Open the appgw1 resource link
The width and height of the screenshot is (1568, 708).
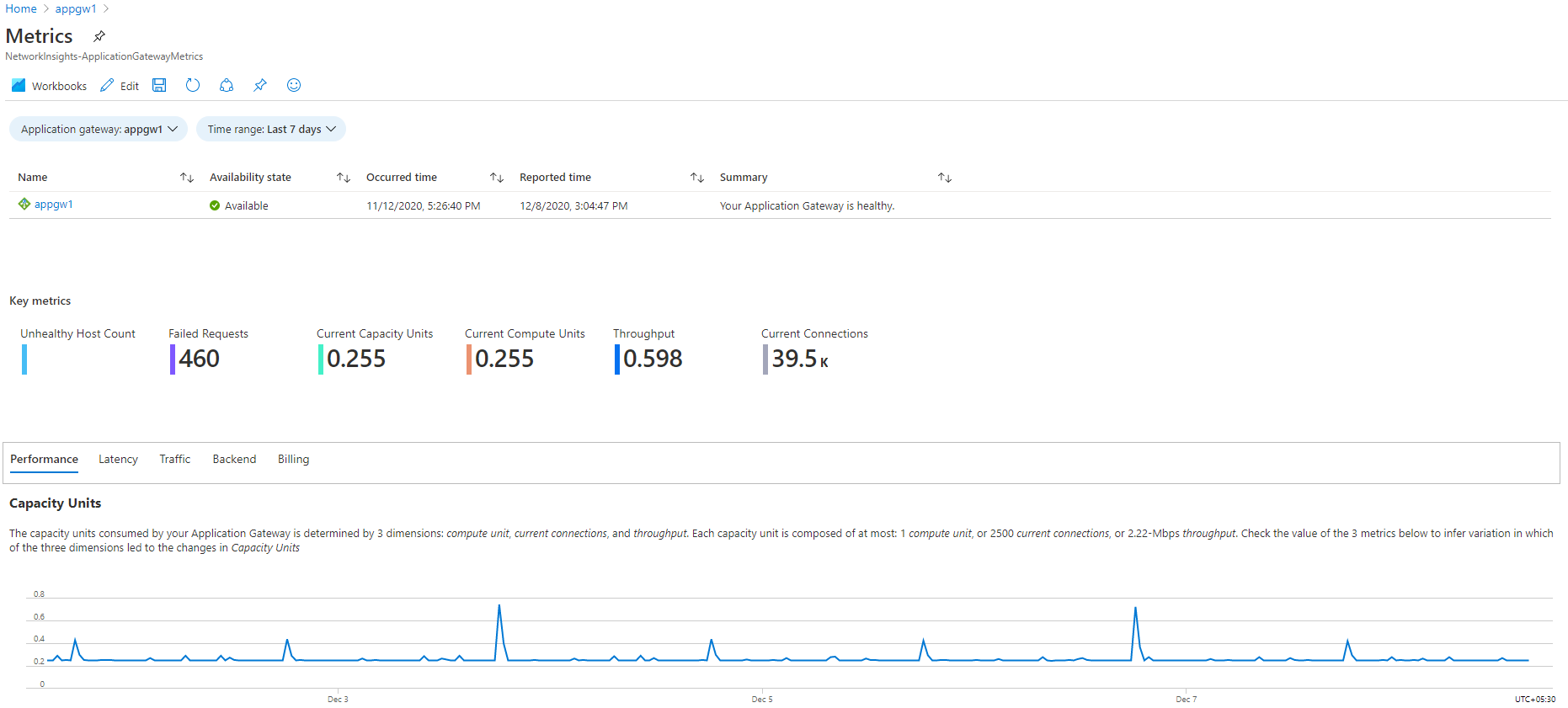[54, 205]
